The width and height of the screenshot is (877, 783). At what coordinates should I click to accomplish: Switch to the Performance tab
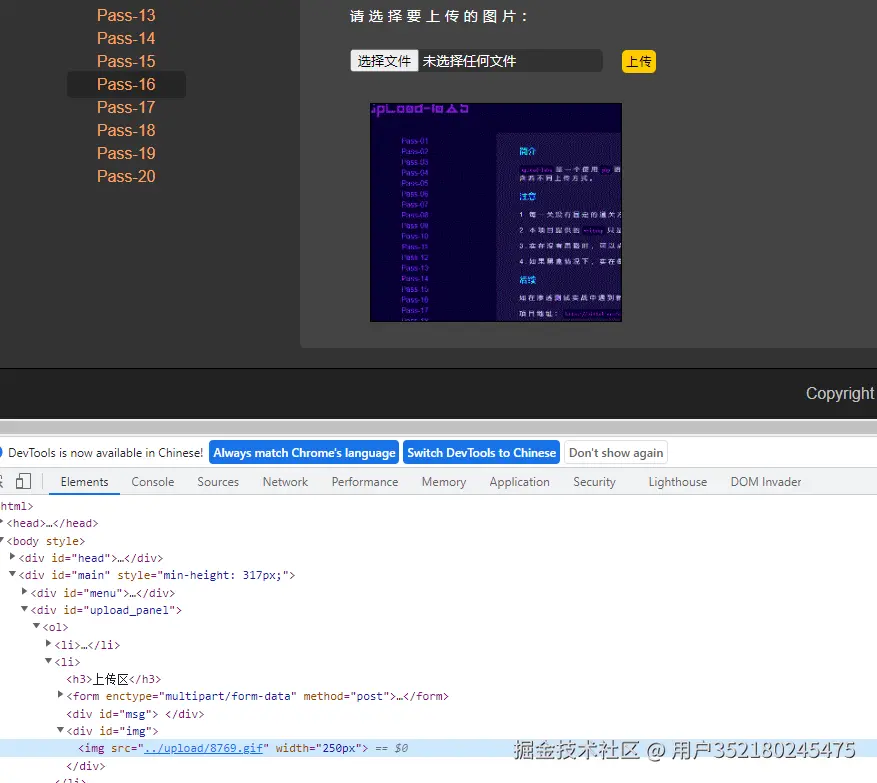(365, 482)
